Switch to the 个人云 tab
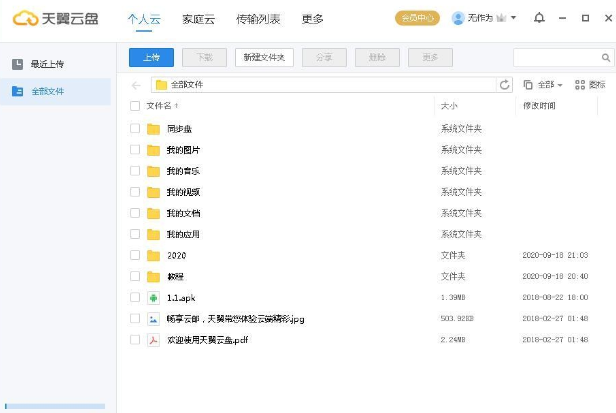 [144, 19]
